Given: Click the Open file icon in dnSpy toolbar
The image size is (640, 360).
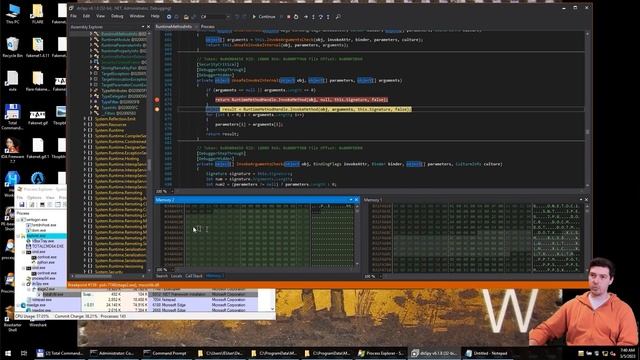Looking at the screenshot, I should tap(186, 17).
